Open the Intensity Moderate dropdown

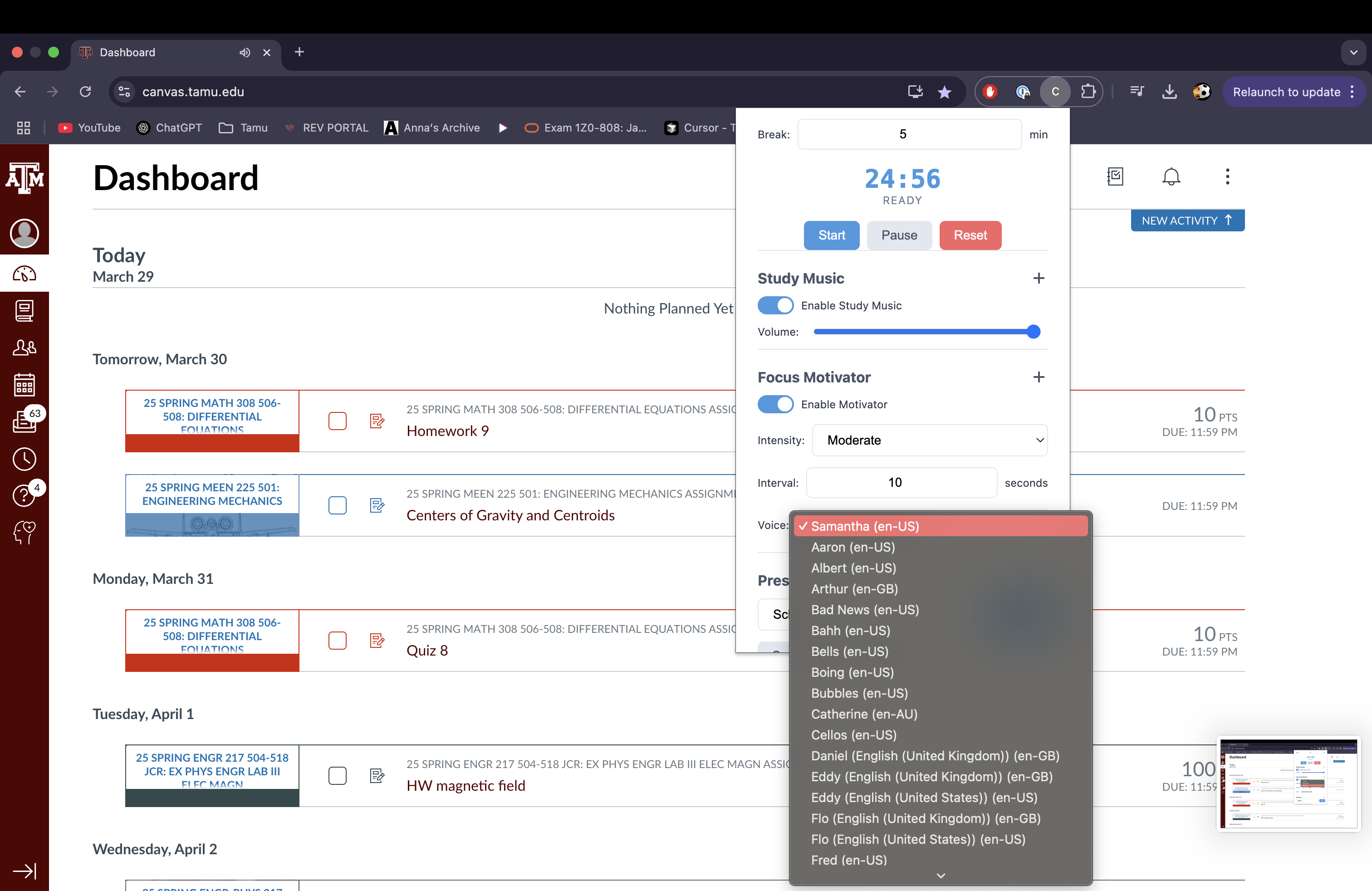(929, 441)
